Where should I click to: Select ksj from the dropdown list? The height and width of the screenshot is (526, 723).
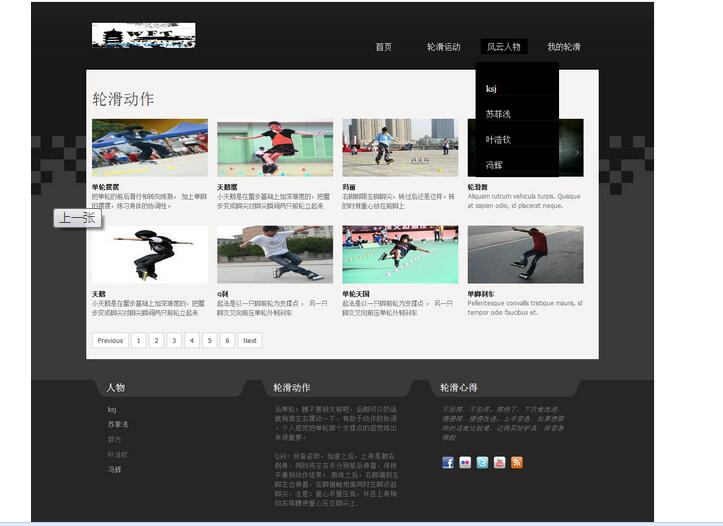[x=492, y=89]
